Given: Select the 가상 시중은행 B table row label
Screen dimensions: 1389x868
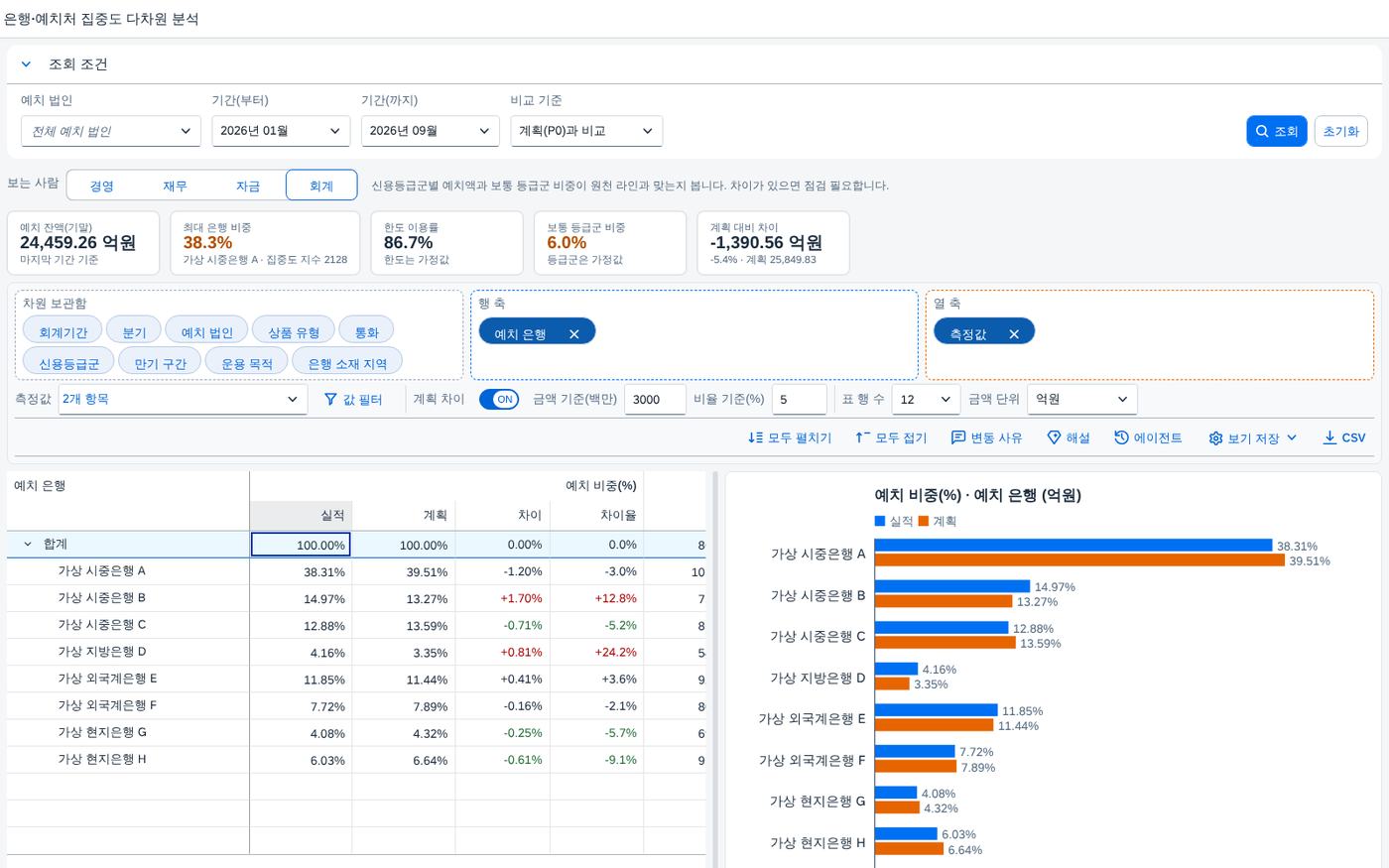Looking at the screenshot, I should (102, 598).
